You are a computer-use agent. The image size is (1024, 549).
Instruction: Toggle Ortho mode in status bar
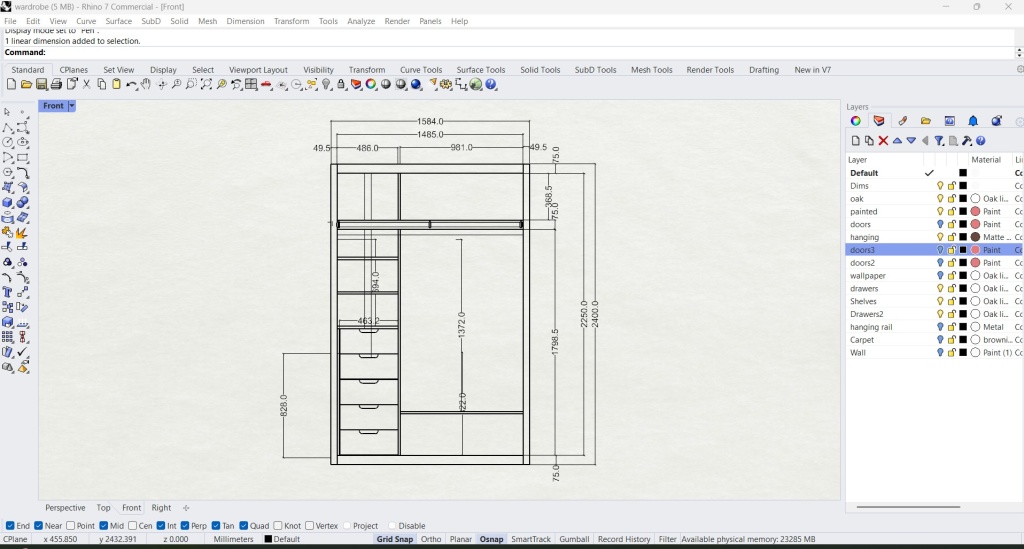click(431, 539)
